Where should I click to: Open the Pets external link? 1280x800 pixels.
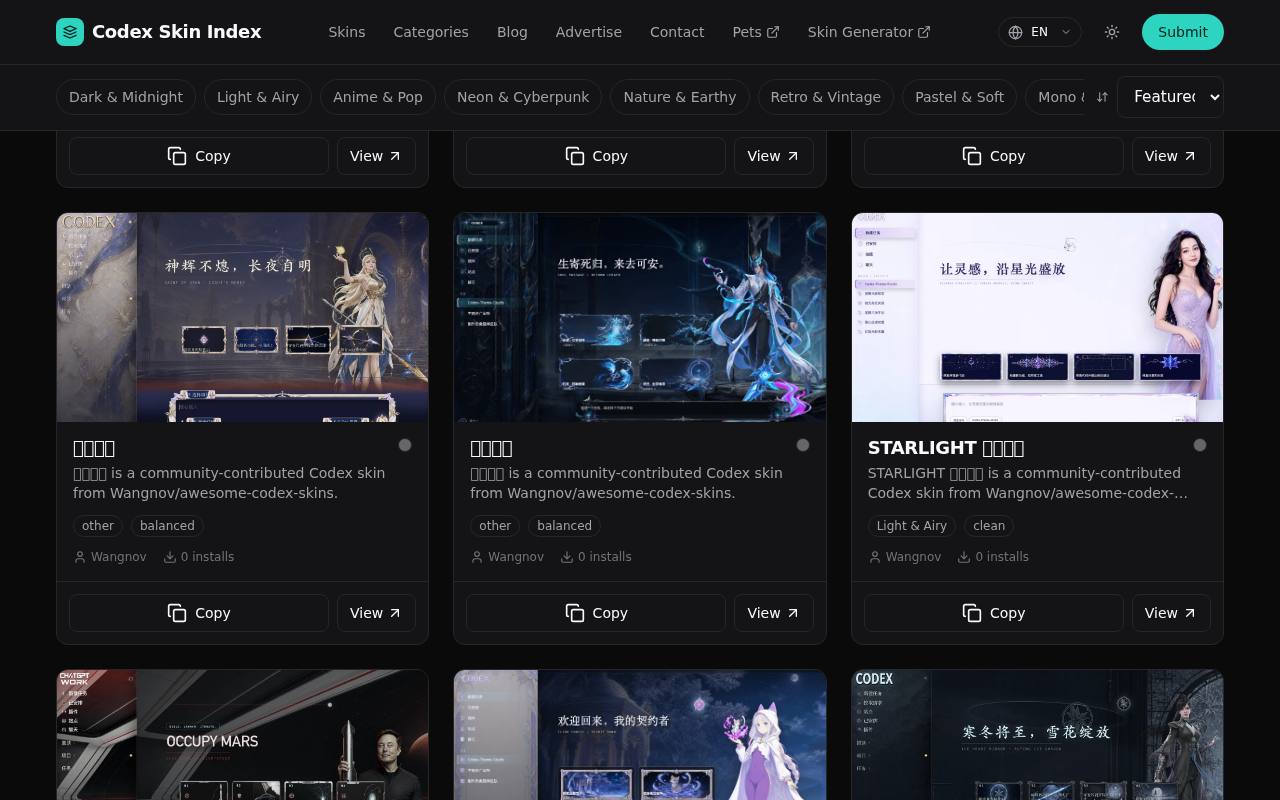point(756,32)
